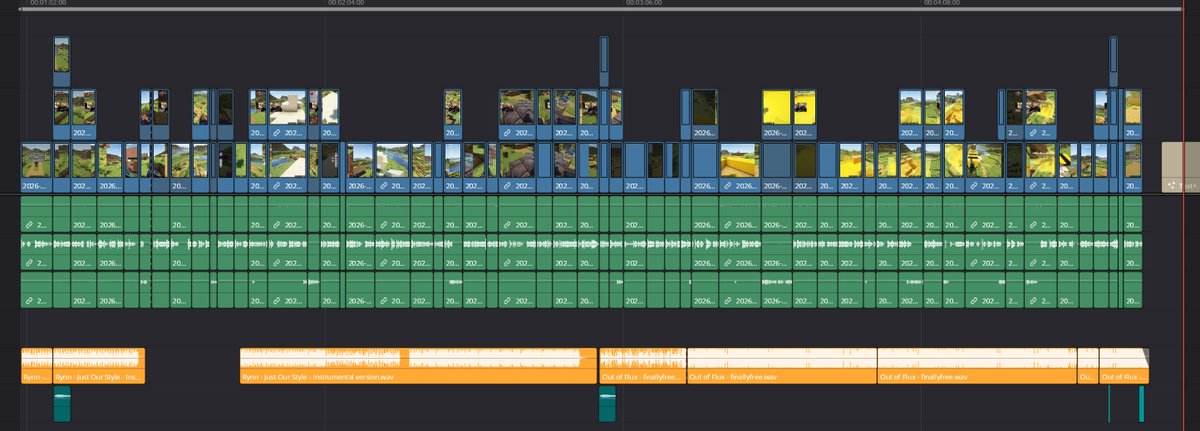Select the first 'Out of Flux - finallyfree...' clip
The image size is (1200, 431).
(x=642, y=366)
